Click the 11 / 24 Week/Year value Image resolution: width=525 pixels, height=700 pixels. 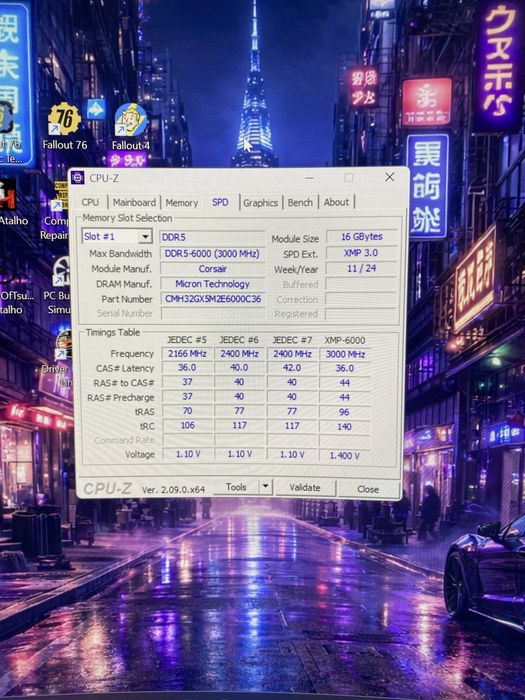click(361, 268)
